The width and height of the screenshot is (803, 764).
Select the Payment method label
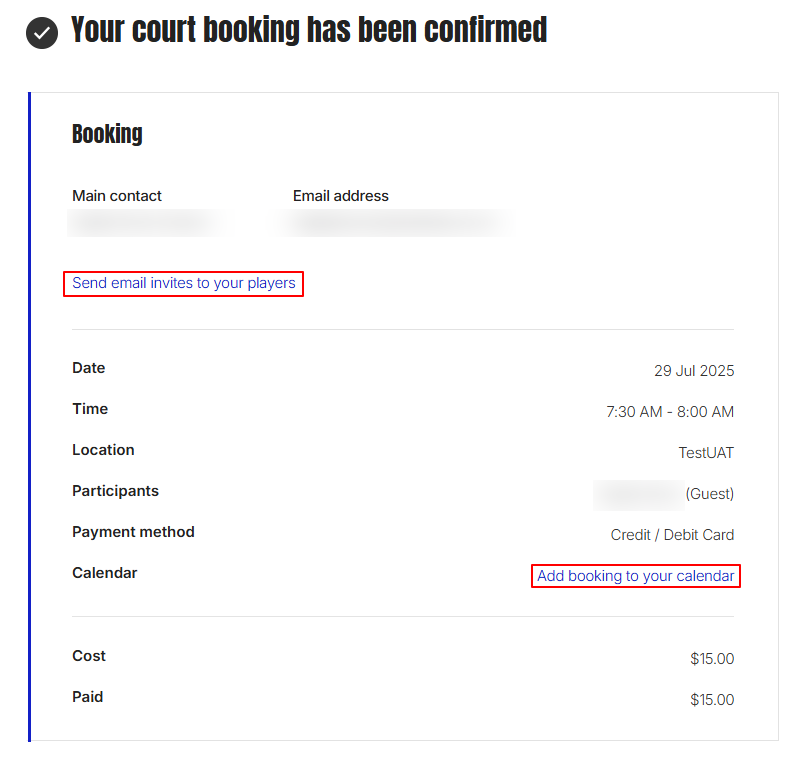point(133,532)
